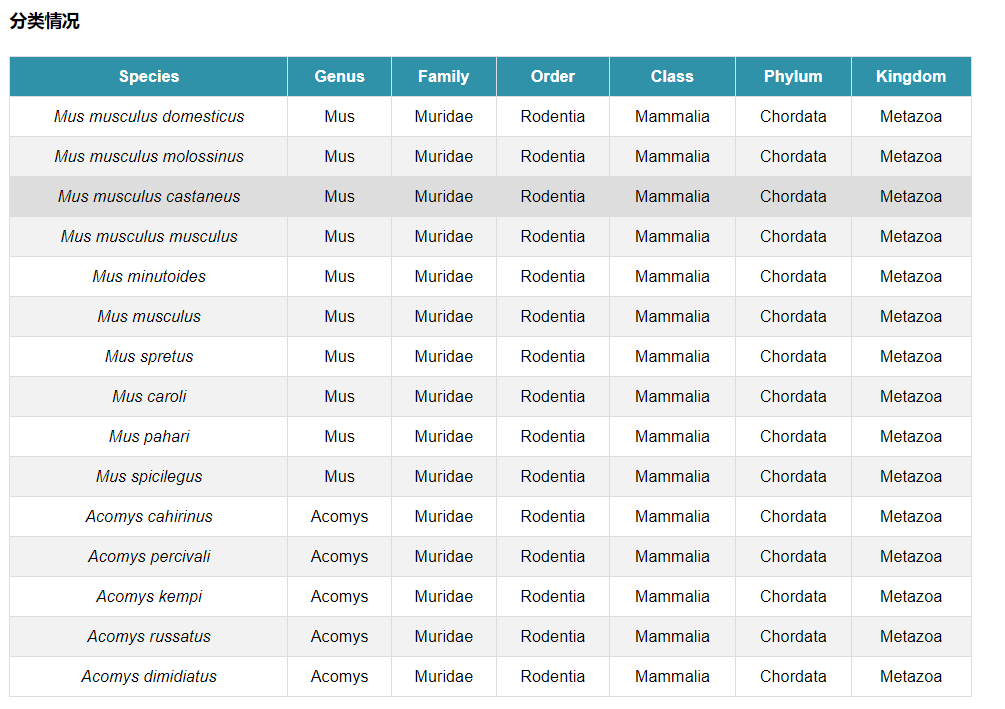Select the Mus musculus castaneus cell
The image size is (1005, 709).
149,196
